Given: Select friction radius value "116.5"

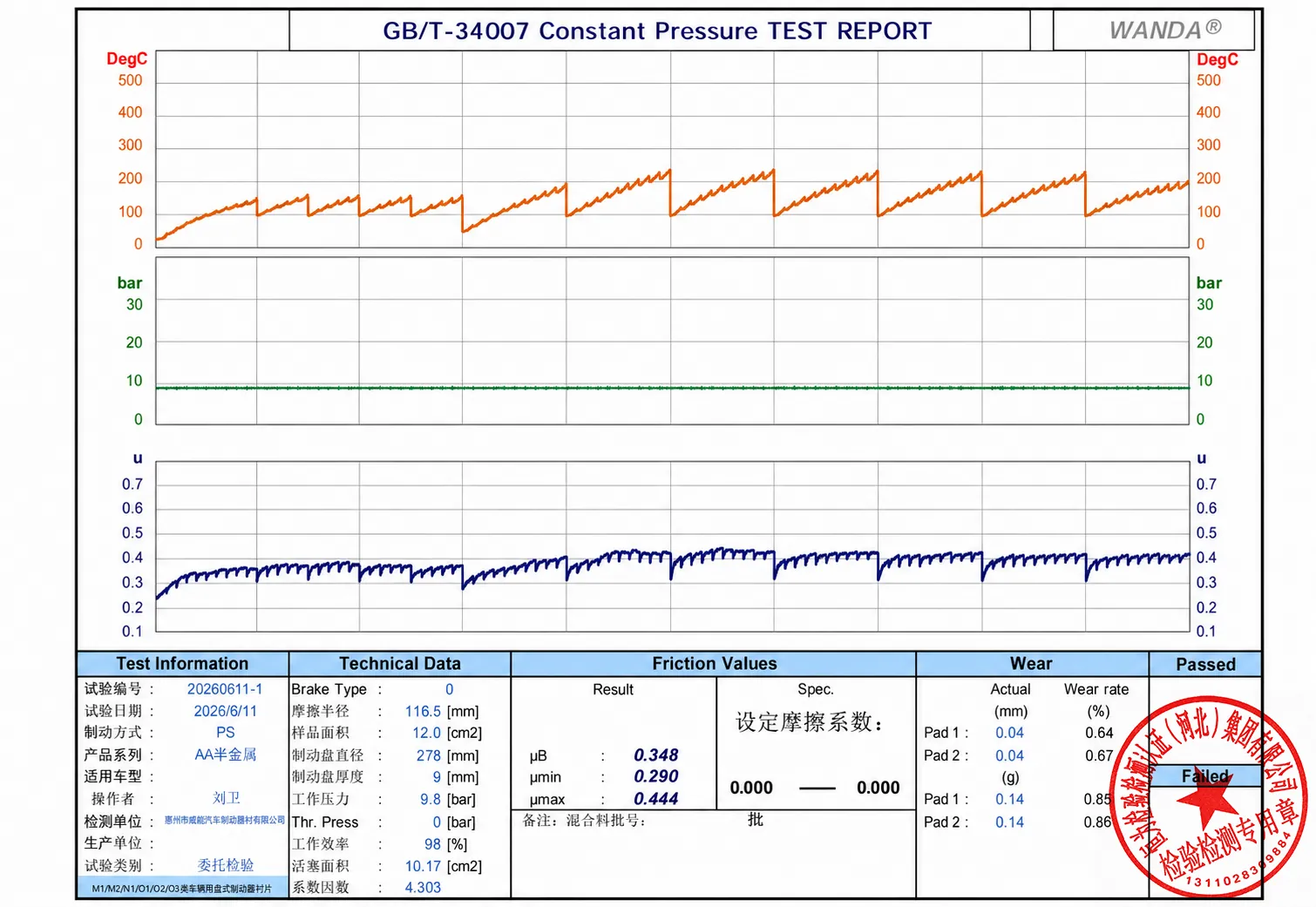Looking at the screenshot, I should 423,712.
